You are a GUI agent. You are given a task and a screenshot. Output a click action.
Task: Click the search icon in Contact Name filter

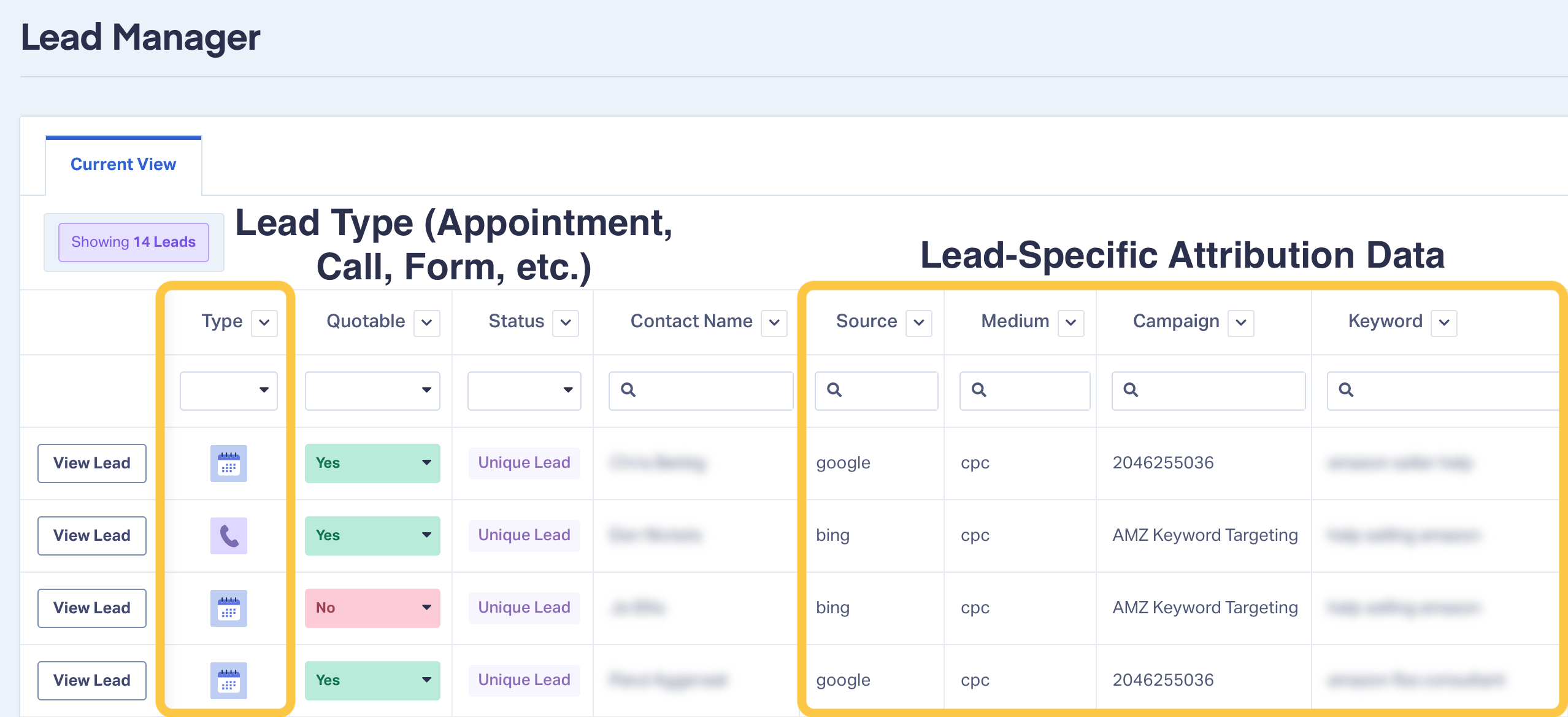(x=628, y=390)
